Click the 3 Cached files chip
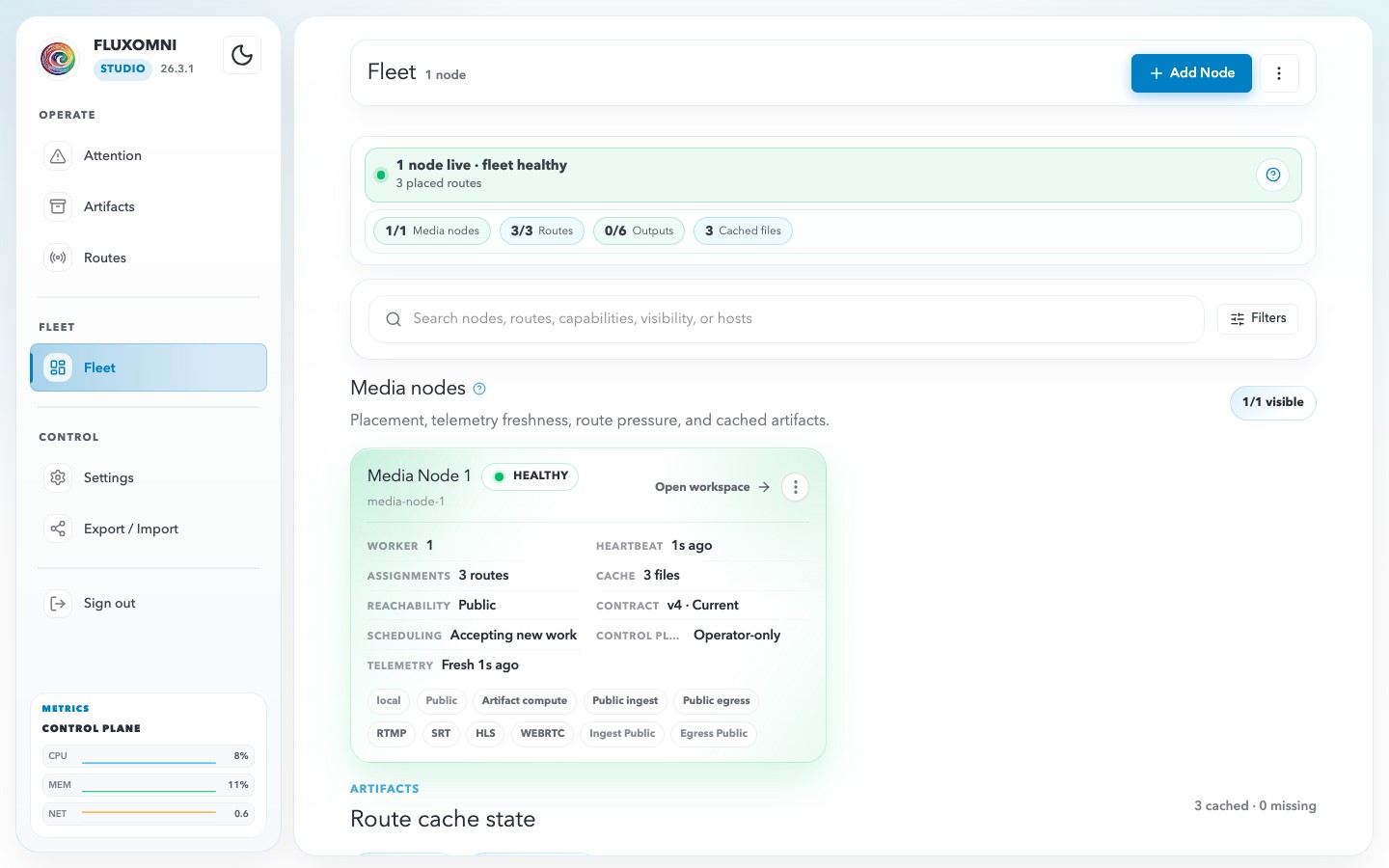1389x868 pixels. (x=743, y=231)
